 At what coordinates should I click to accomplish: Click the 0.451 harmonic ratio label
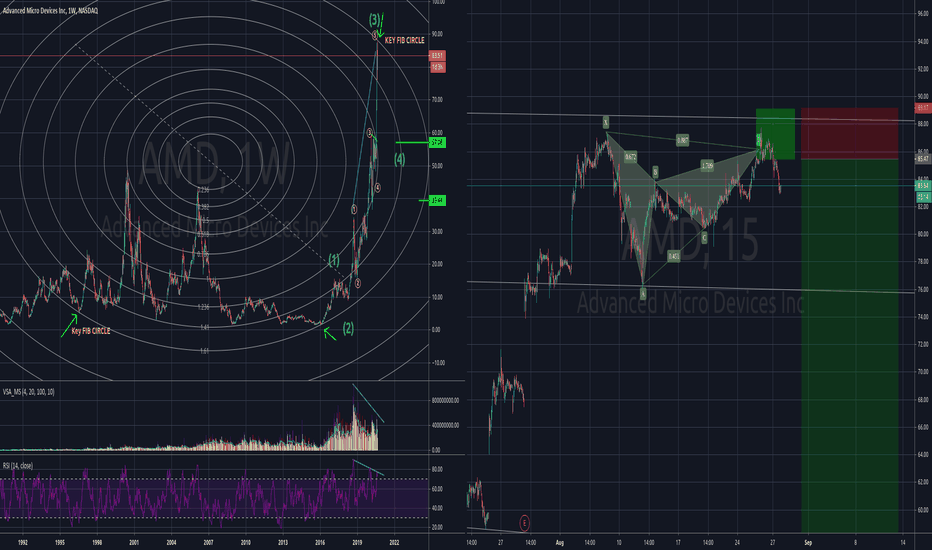pyautogui.click(x=673, y=256)
